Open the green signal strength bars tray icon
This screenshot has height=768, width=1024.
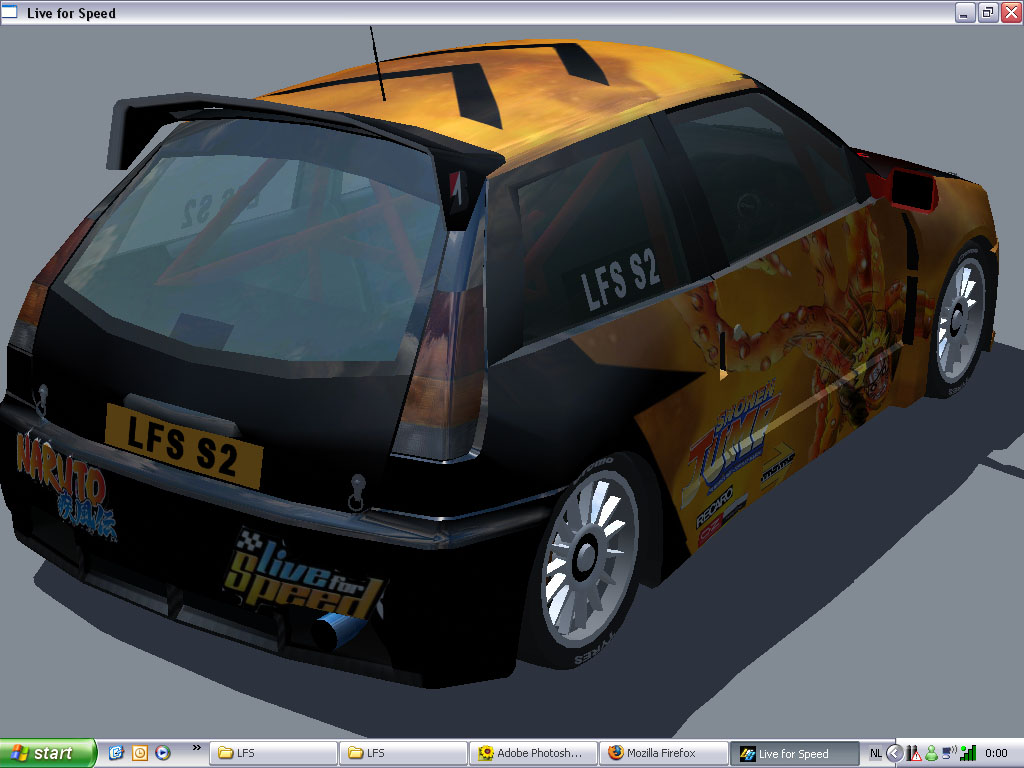click(x=968, y=754)
